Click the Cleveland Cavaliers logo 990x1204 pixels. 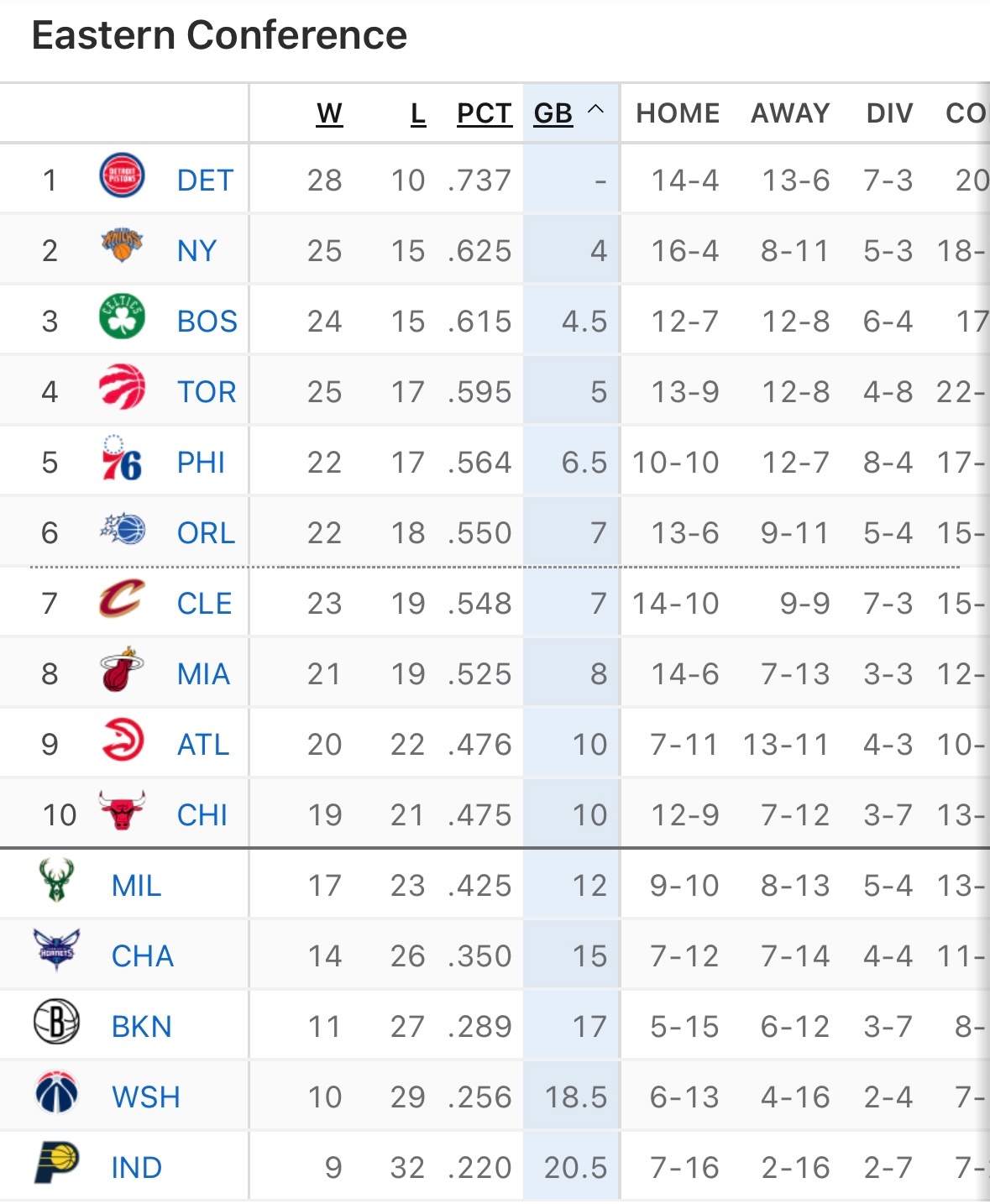click(x=122, y=599)
